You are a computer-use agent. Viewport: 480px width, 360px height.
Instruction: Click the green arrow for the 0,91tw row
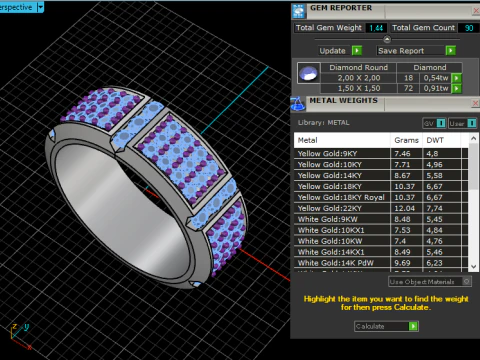[456, 88]
